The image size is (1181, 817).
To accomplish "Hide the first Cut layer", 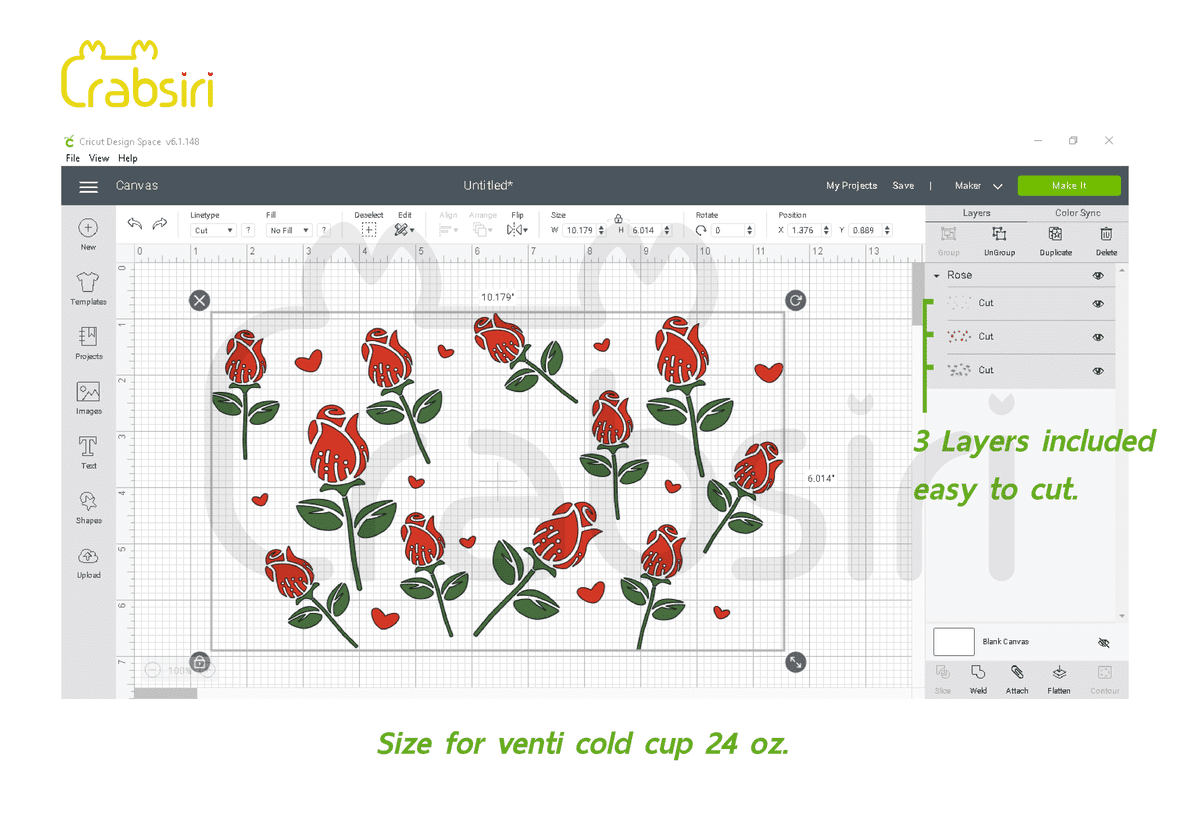I will coord(1098,303).
